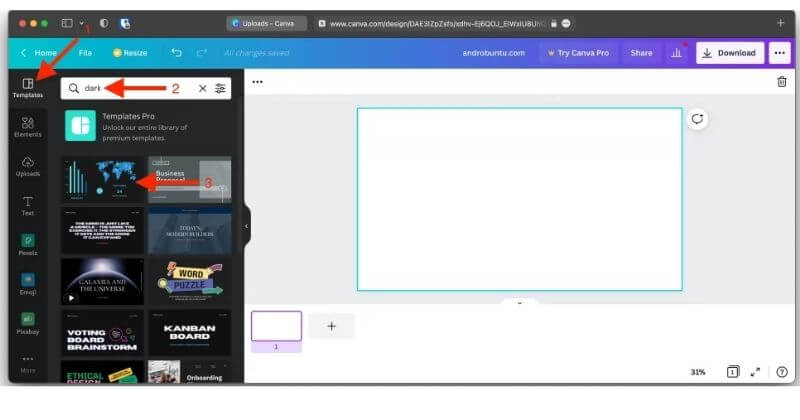Viewport: 800px width, 420px height.
Task: Click the Undo arrow icon
Action: point(177,52)
